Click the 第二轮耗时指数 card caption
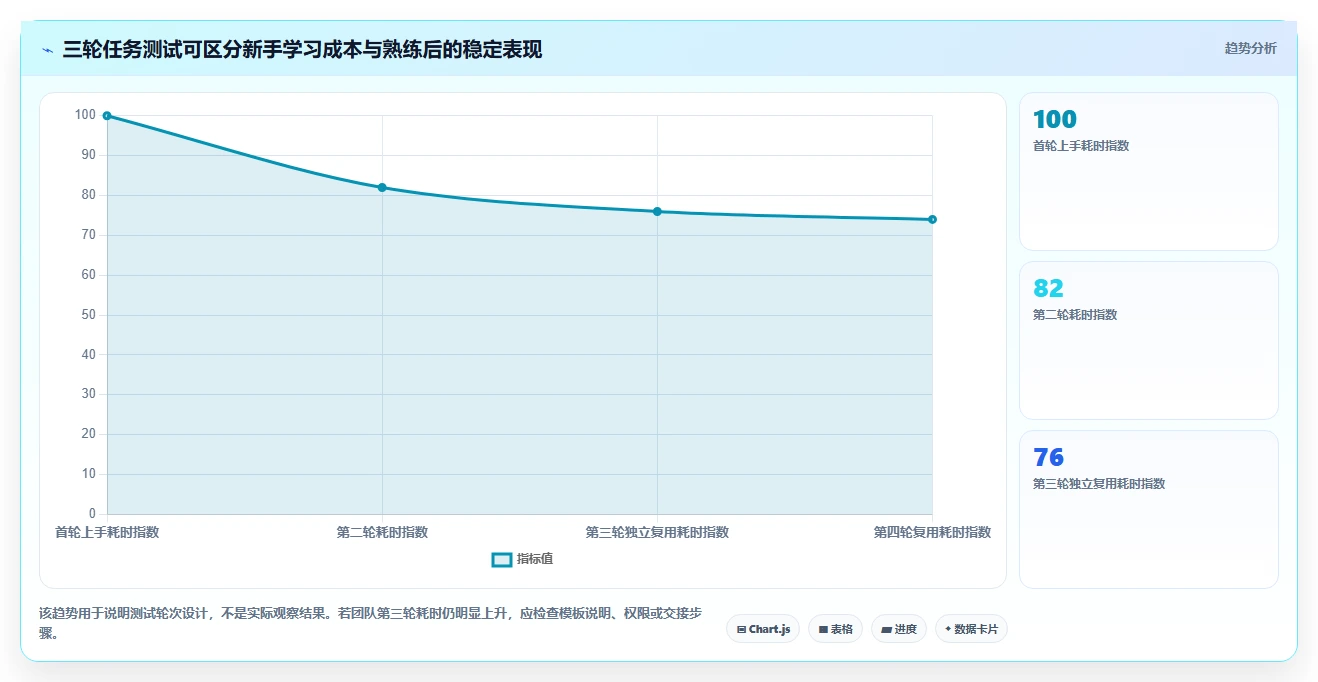 pyautogui.click(x=1075, y=315)
